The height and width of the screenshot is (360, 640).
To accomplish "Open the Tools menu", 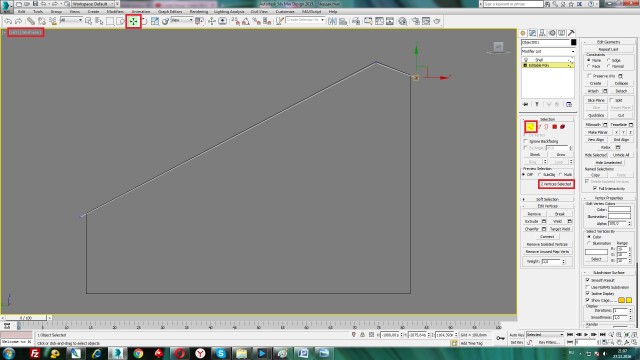I will coord(38,11).
